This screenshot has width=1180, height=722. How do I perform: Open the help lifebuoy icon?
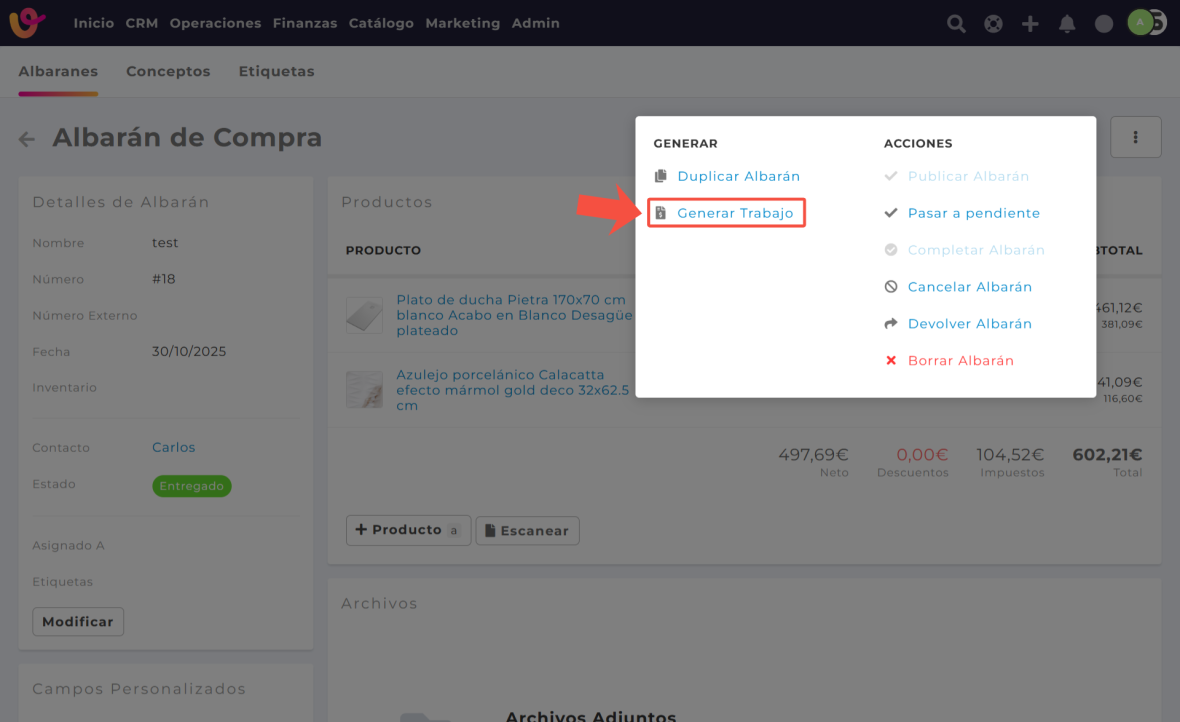coord(993,24)
